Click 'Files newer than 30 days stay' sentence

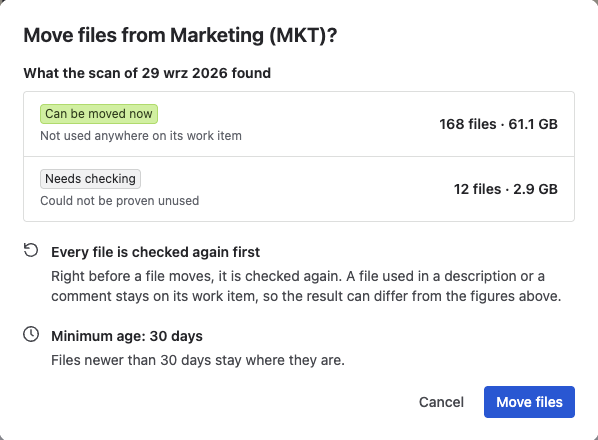click(198, 360)
